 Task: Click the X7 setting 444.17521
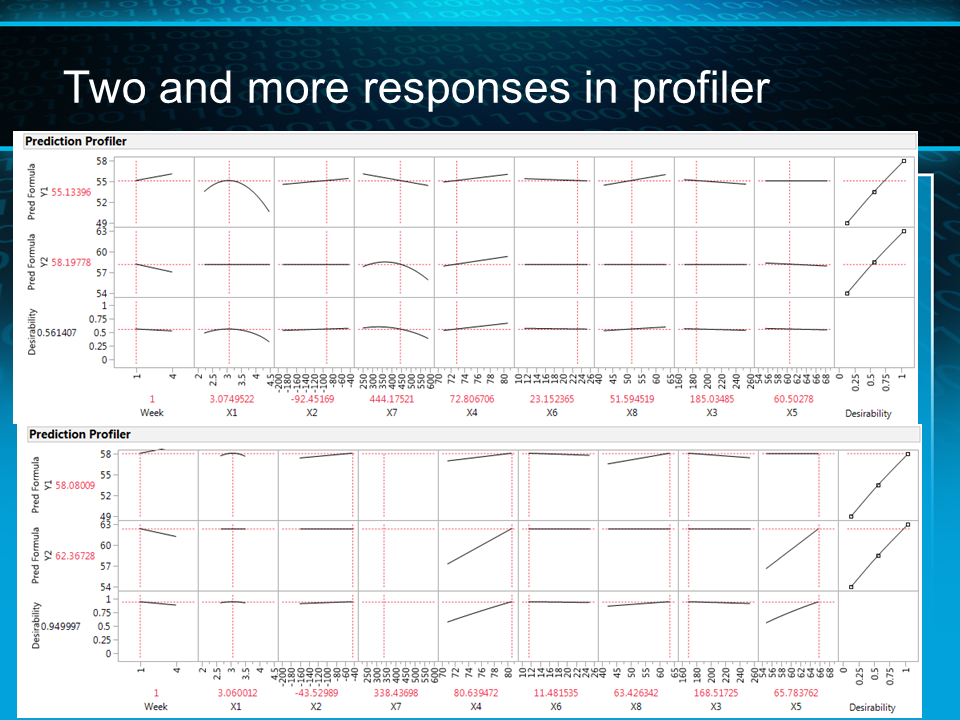coord(392,399)
